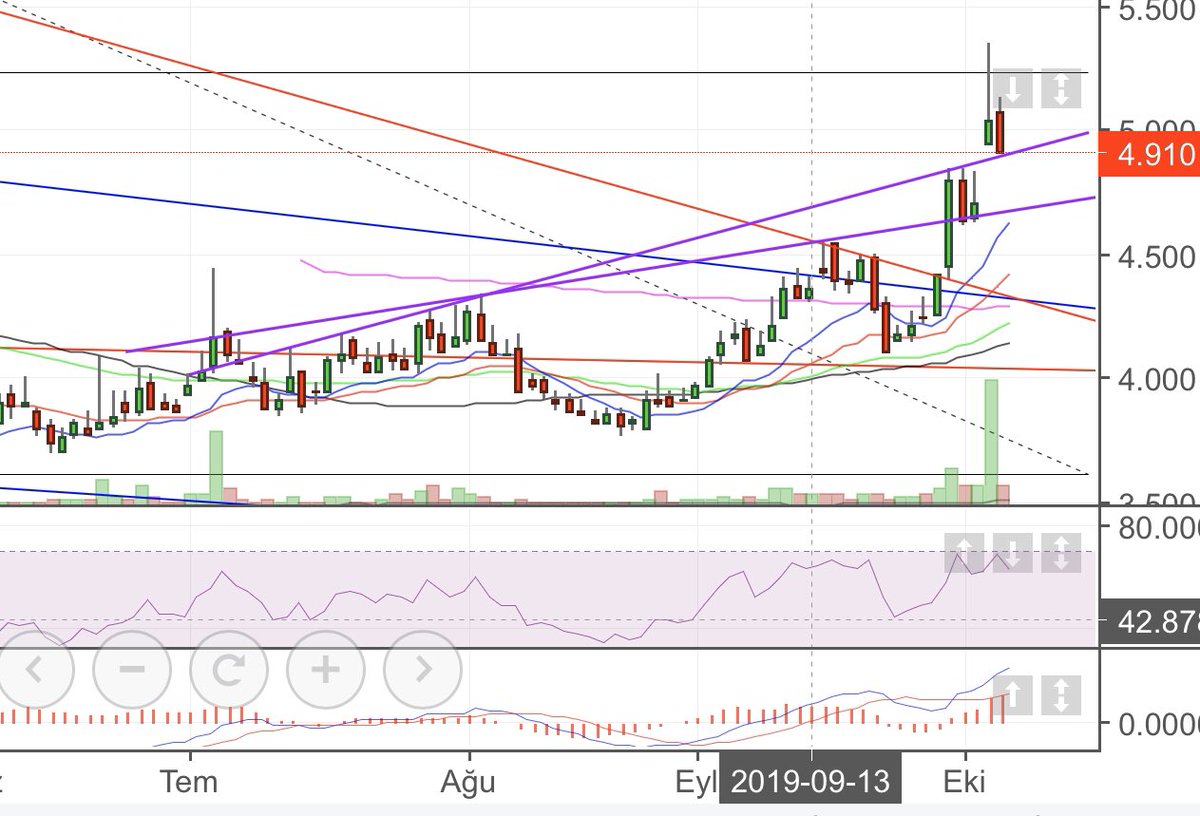Click the 5.500 price scale label
Image resolution: width=1200 pixels, height=816 pixels.
pos(1158,12)
